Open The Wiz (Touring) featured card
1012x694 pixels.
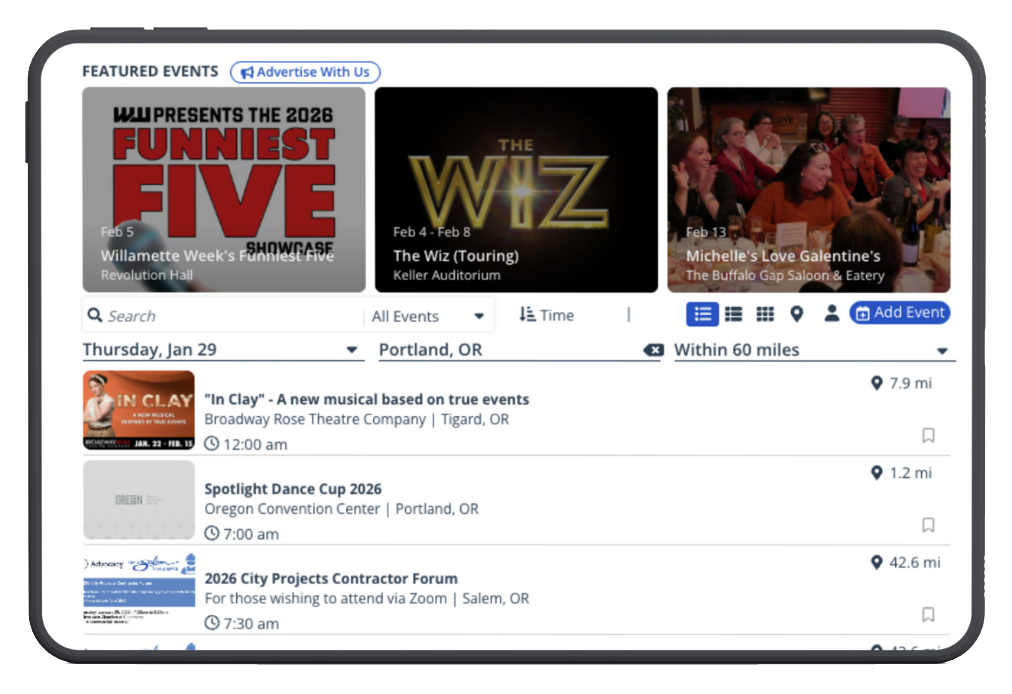tap(516, 190)
